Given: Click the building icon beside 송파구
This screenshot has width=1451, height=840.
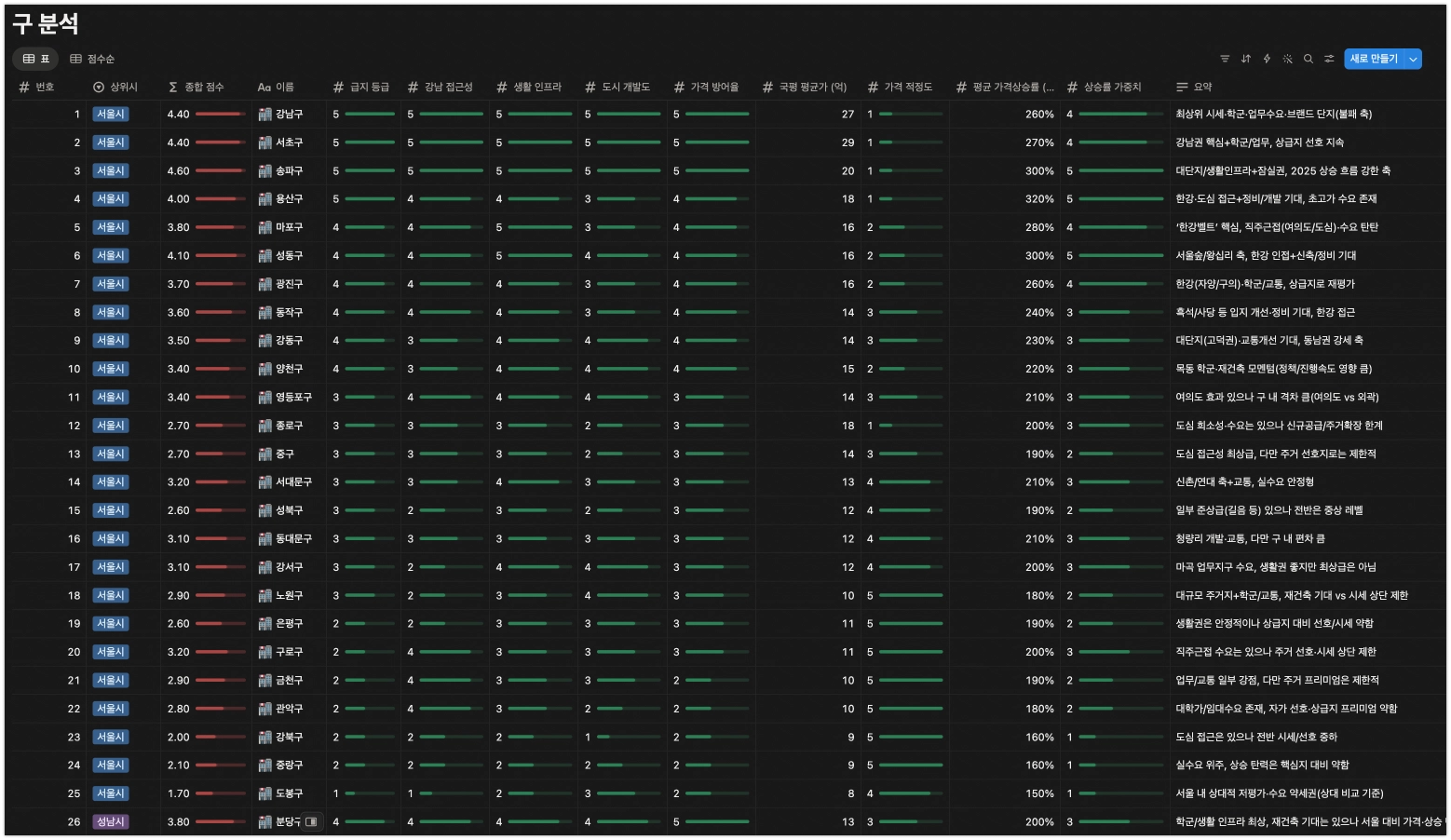Looking at the screenshot, I should click(x=264, y=171).
